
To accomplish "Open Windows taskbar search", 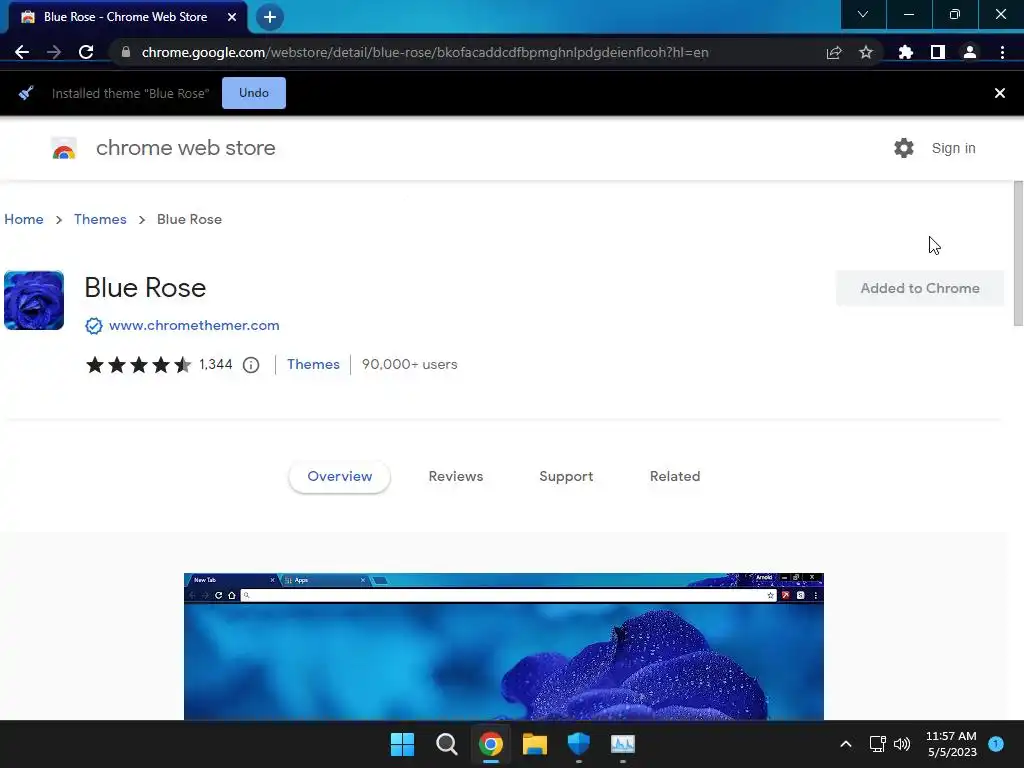I will [x=447, y=744].
